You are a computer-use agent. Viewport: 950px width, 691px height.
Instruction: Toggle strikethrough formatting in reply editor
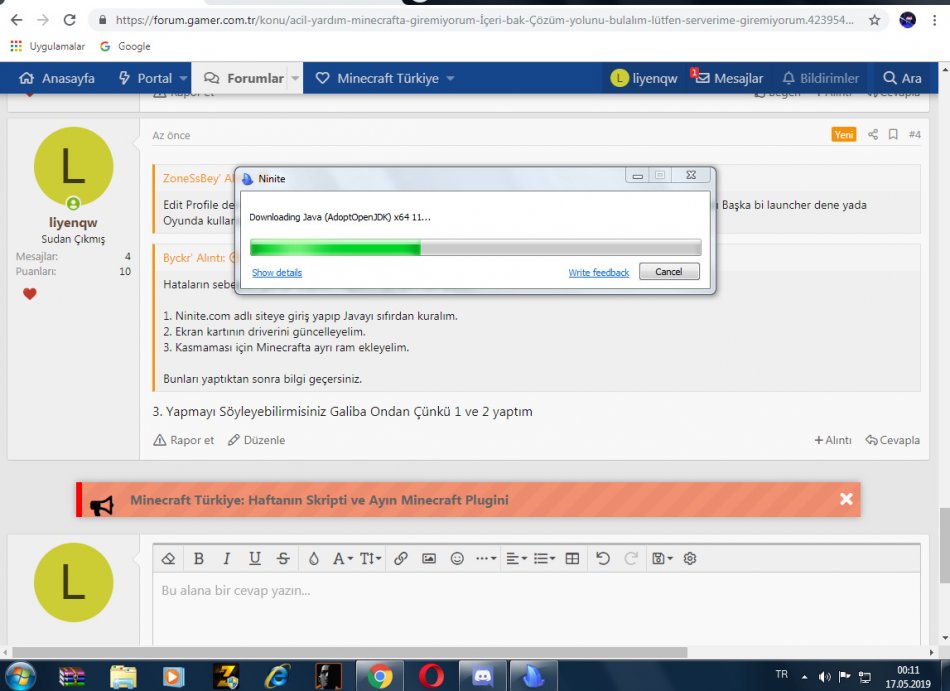click(283, 558)
